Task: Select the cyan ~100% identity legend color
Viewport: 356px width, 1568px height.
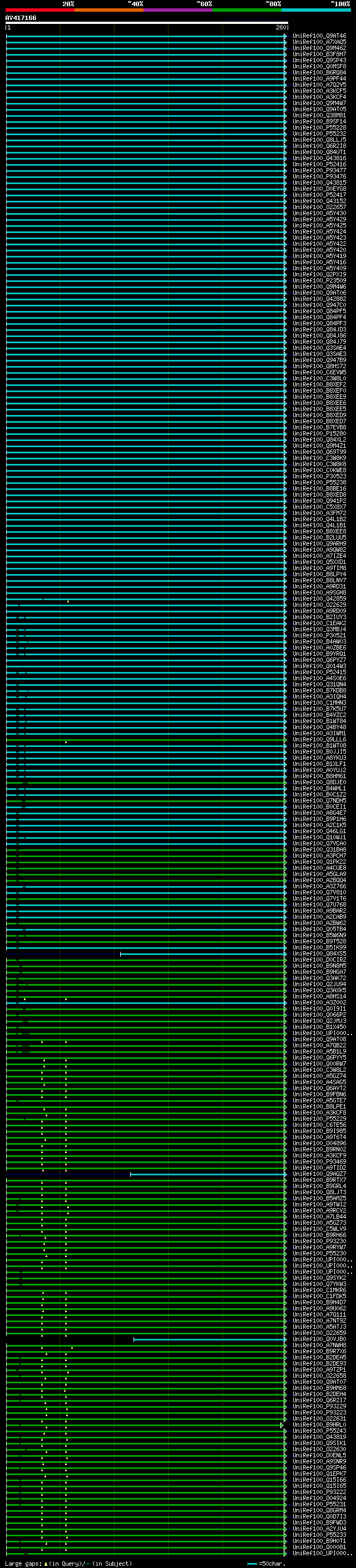Action: (315, 10)
